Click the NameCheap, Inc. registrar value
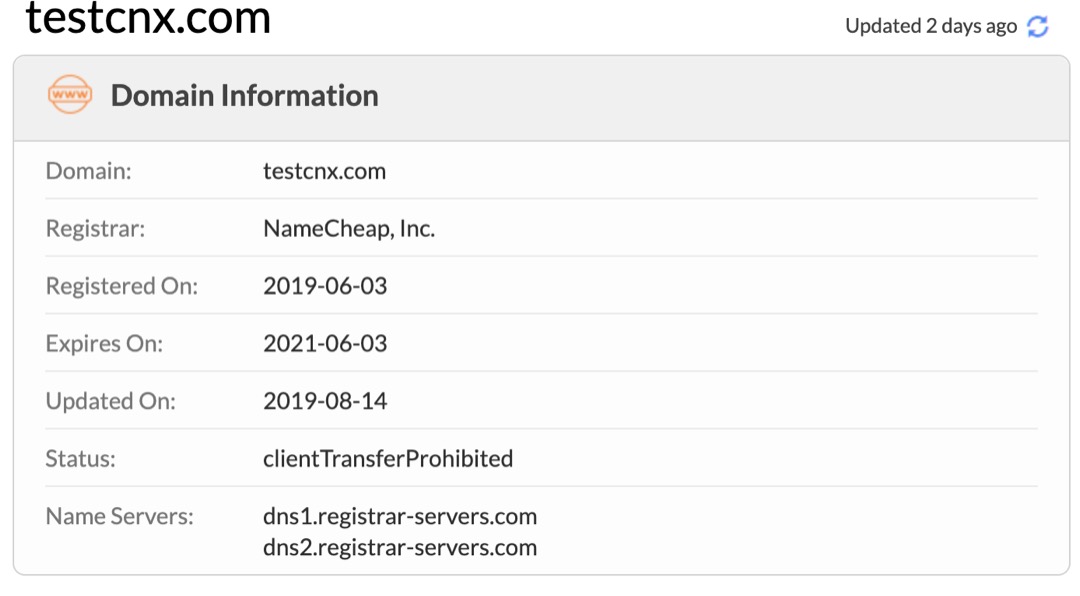The width and height of the screenshot is (1080, 596). tap(349, 228)
